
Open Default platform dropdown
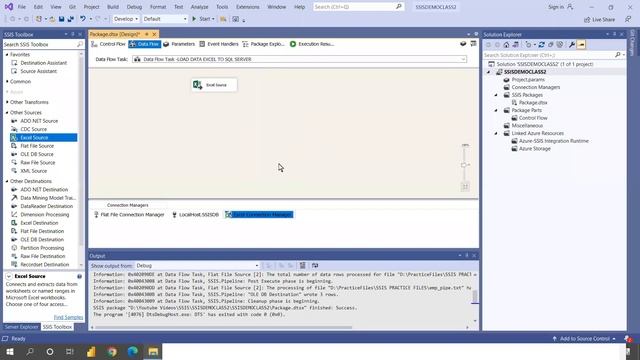(x=165, y=19)
